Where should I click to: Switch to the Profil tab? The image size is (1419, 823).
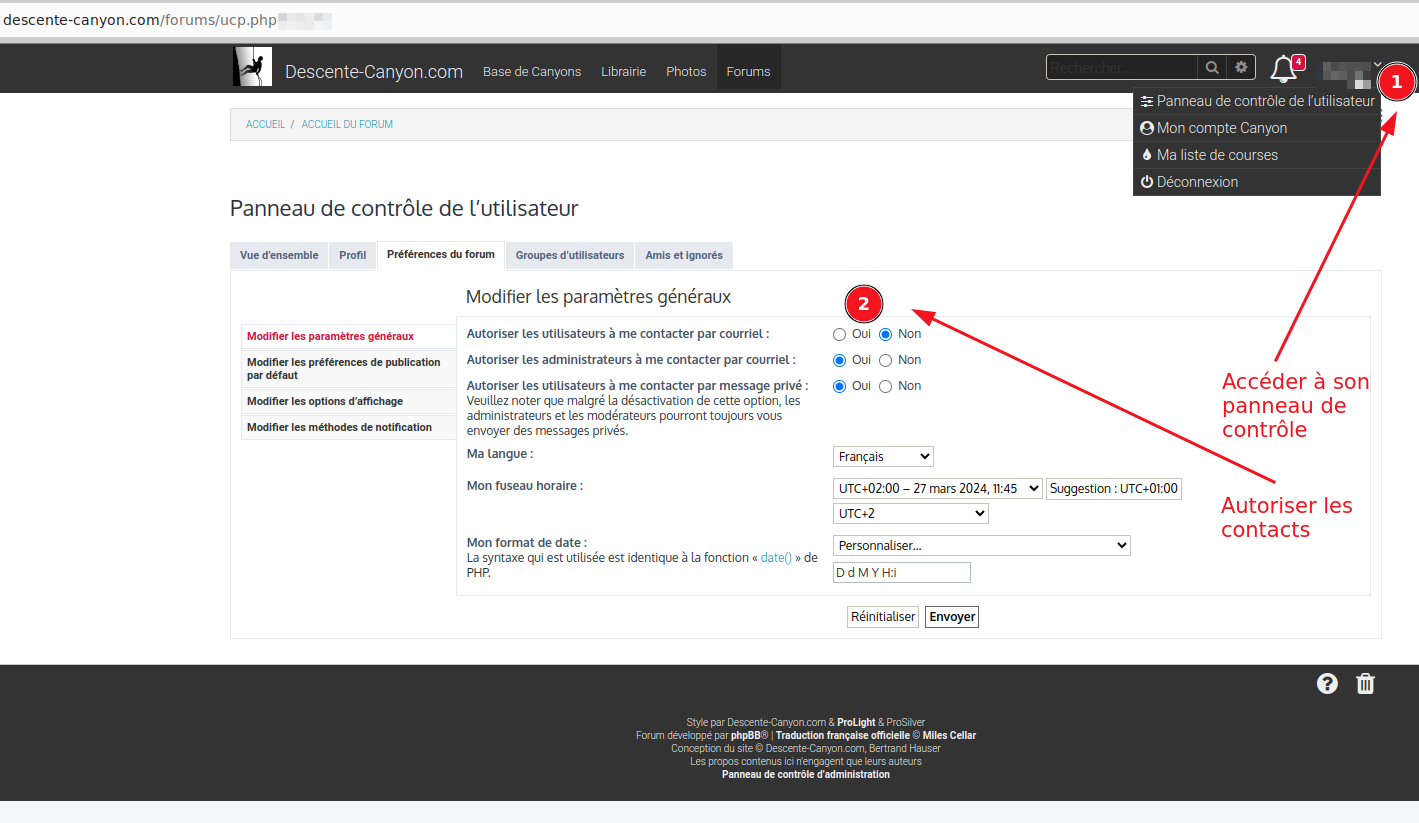[352, 256]
